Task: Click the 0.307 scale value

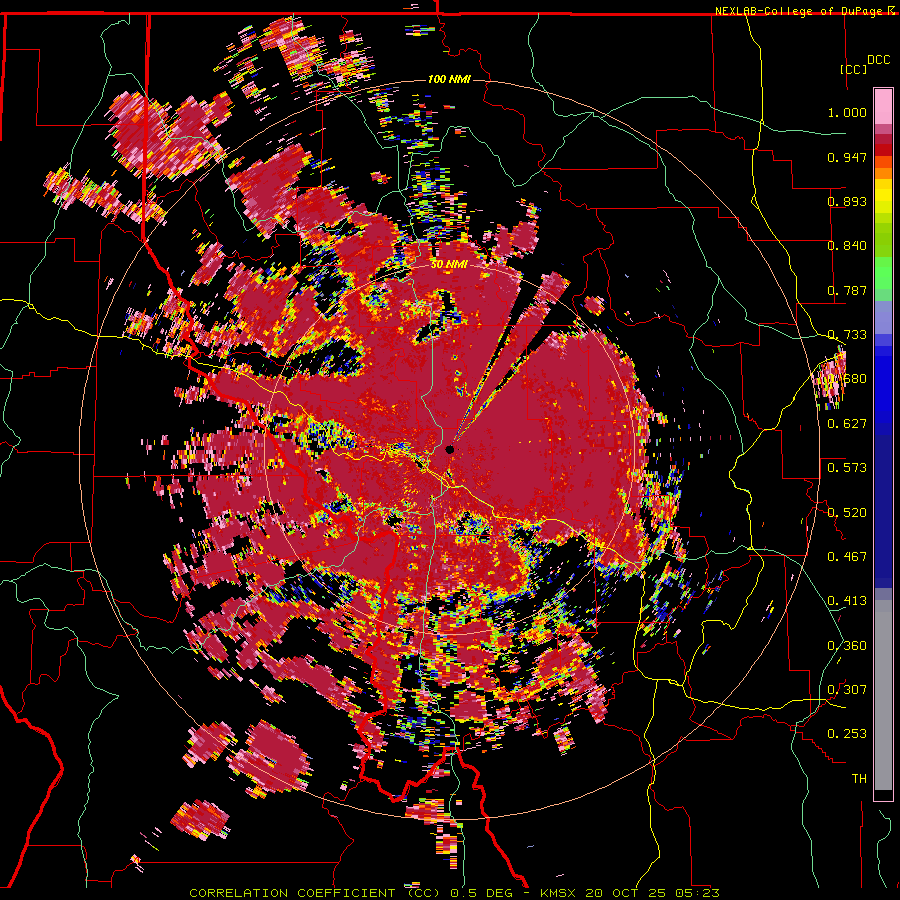Action: 847,690
